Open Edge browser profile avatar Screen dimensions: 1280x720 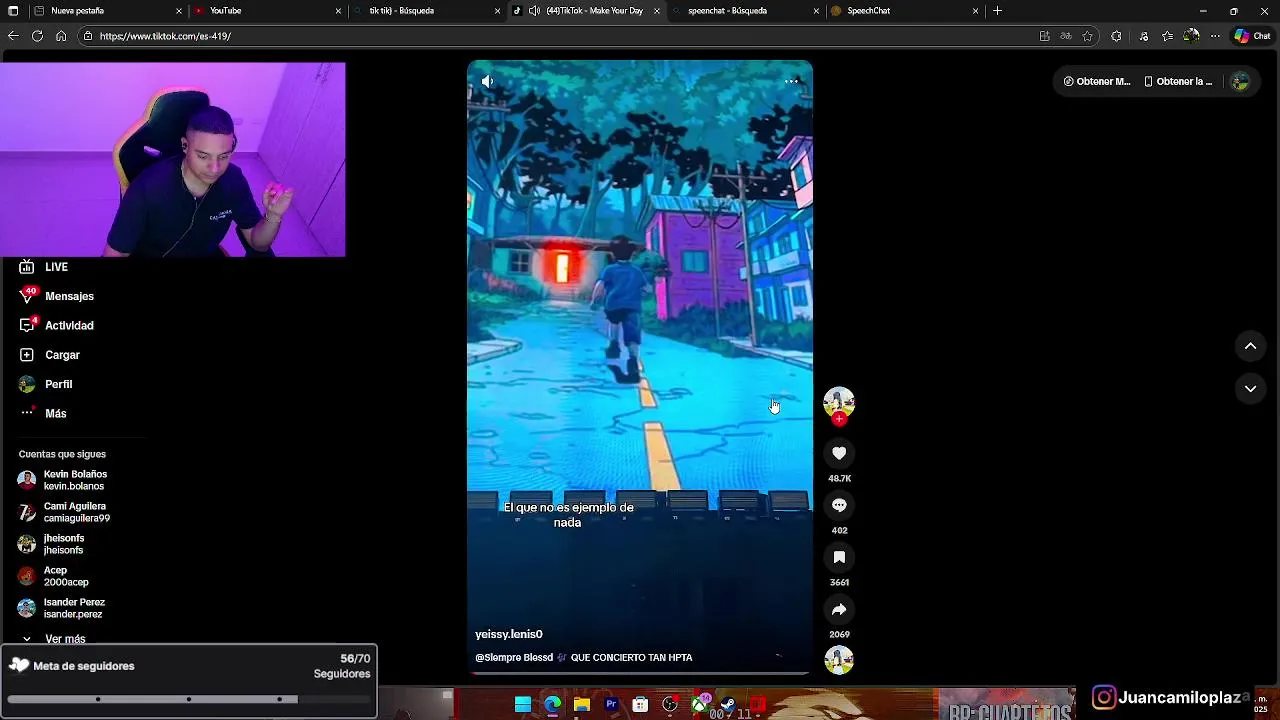pyautogui.click(x=1191, y=36)
